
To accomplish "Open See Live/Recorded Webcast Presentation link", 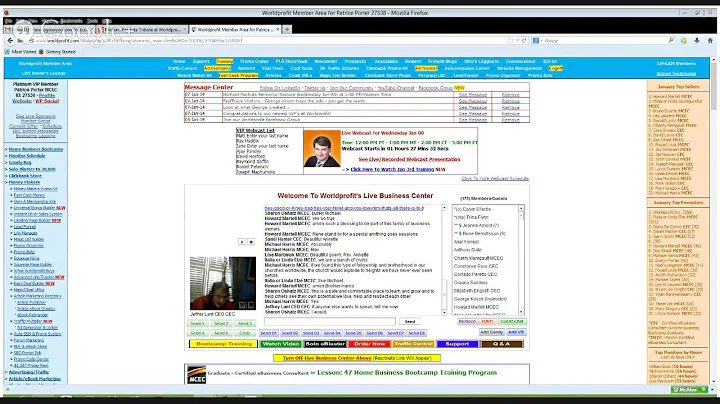I will [410, 159].
